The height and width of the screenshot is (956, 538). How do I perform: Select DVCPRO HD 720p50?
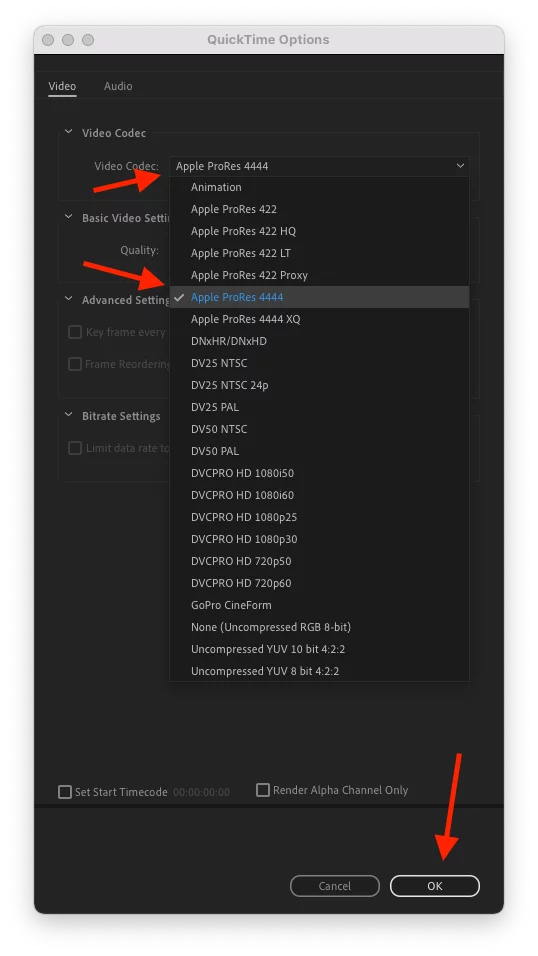coord(319,561)
